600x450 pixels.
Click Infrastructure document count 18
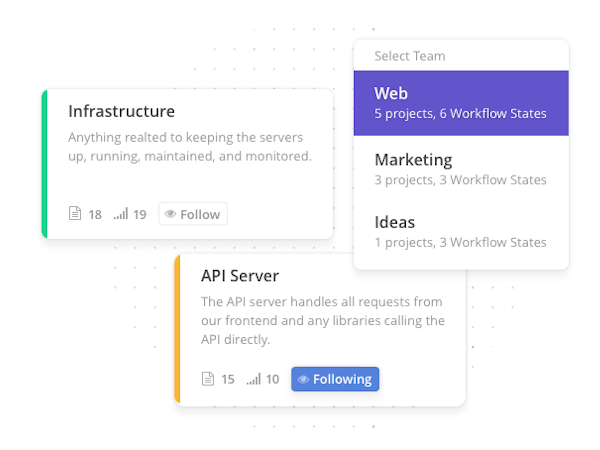point(95,214)
